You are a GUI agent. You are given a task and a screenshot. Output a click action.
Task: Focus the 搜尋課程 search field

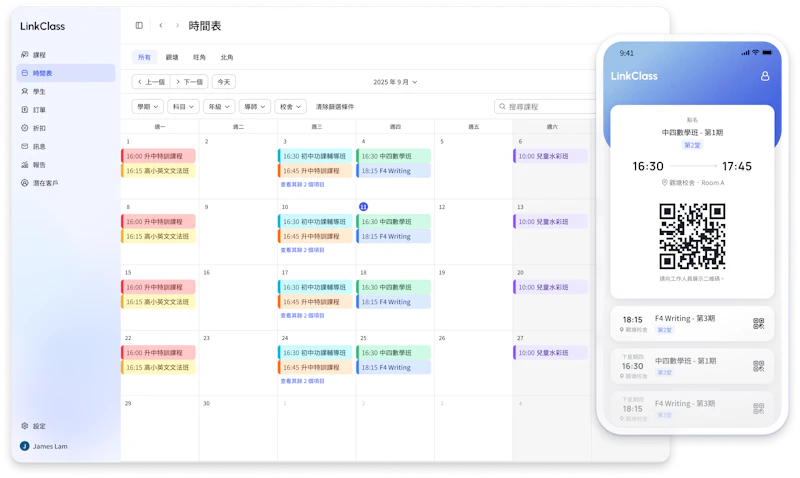[x=545, y=107]
